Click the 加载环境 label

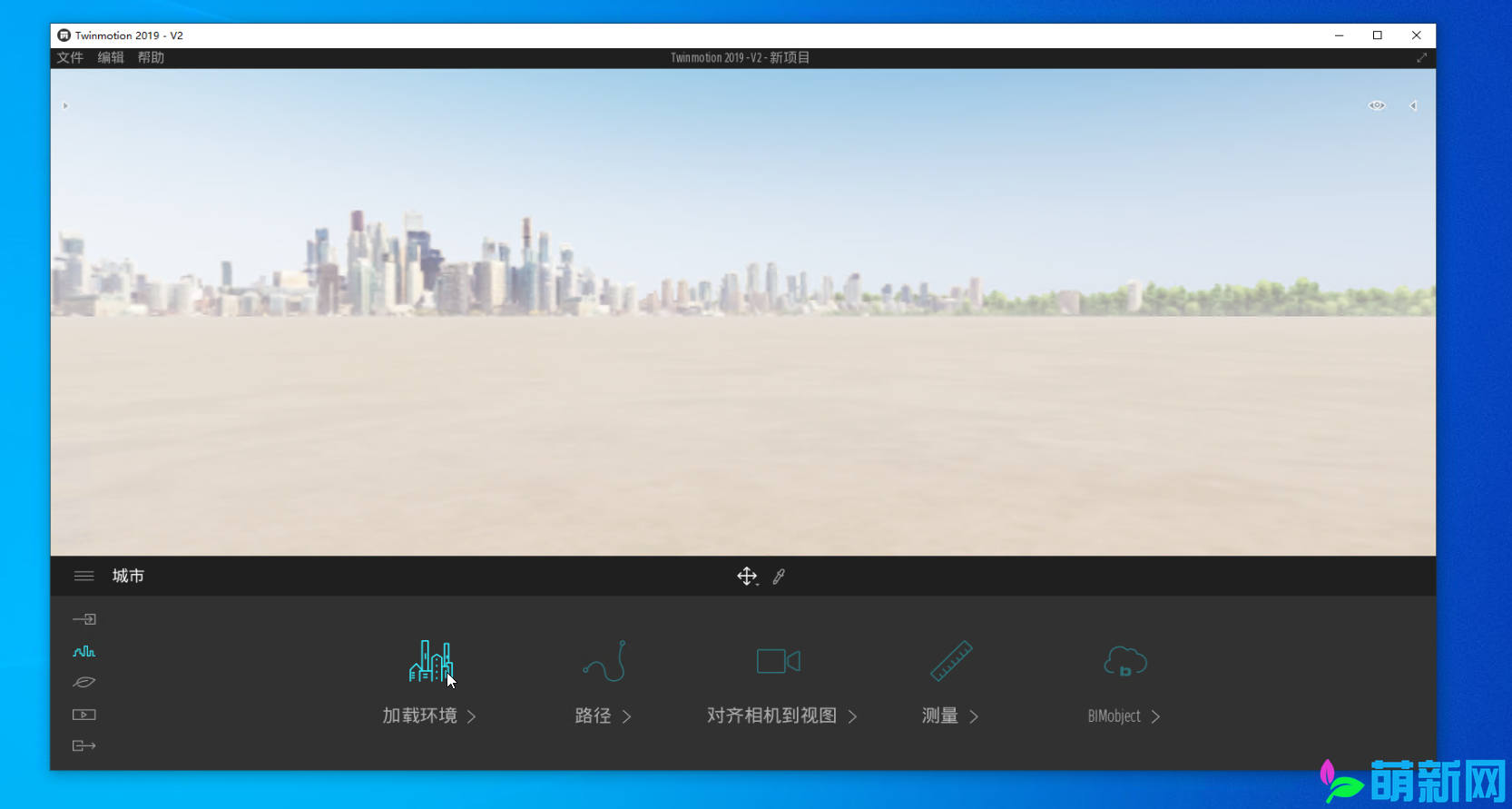pyautogui.click(x=420, y=715)
